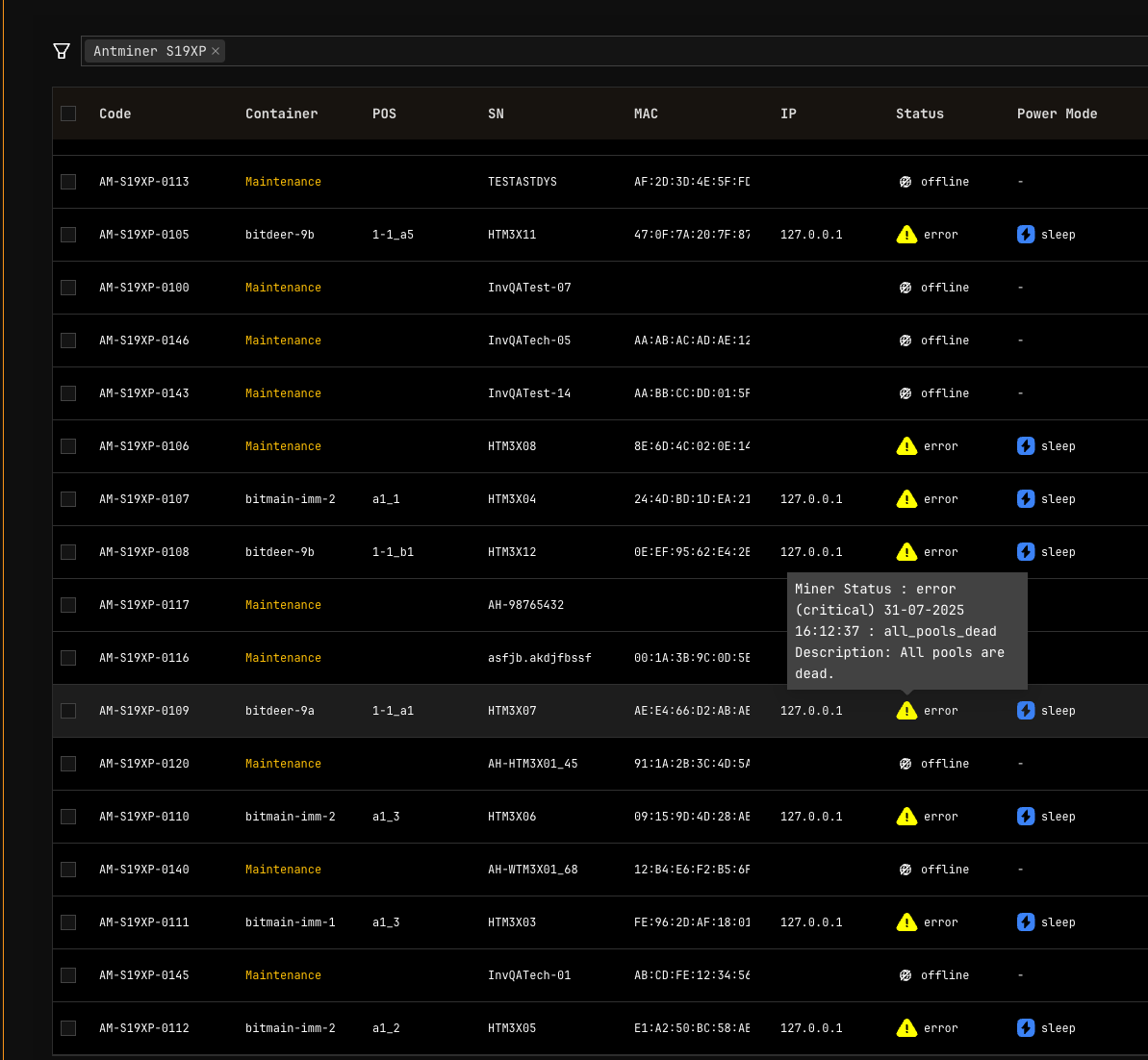The height and width of the screenshot is (1060, 1148).
Task: Open the filter funnel icon
Action: pyautogui.click(x=62, y=50)
